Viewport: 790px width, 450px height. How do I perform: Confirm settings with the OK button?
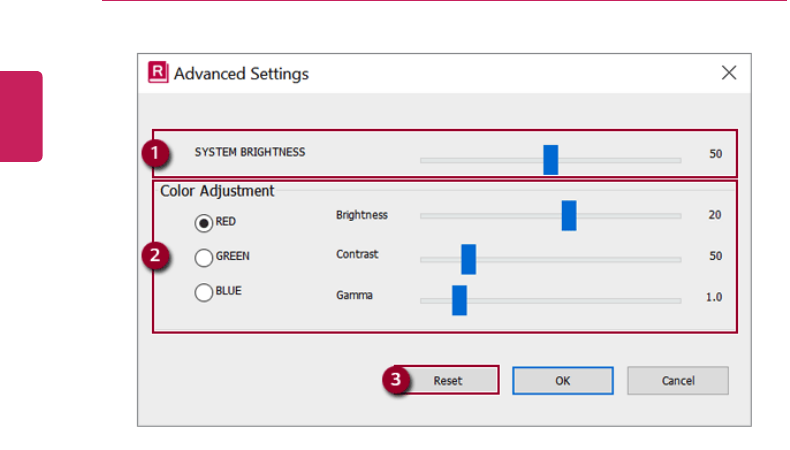[x=563, y=381]
